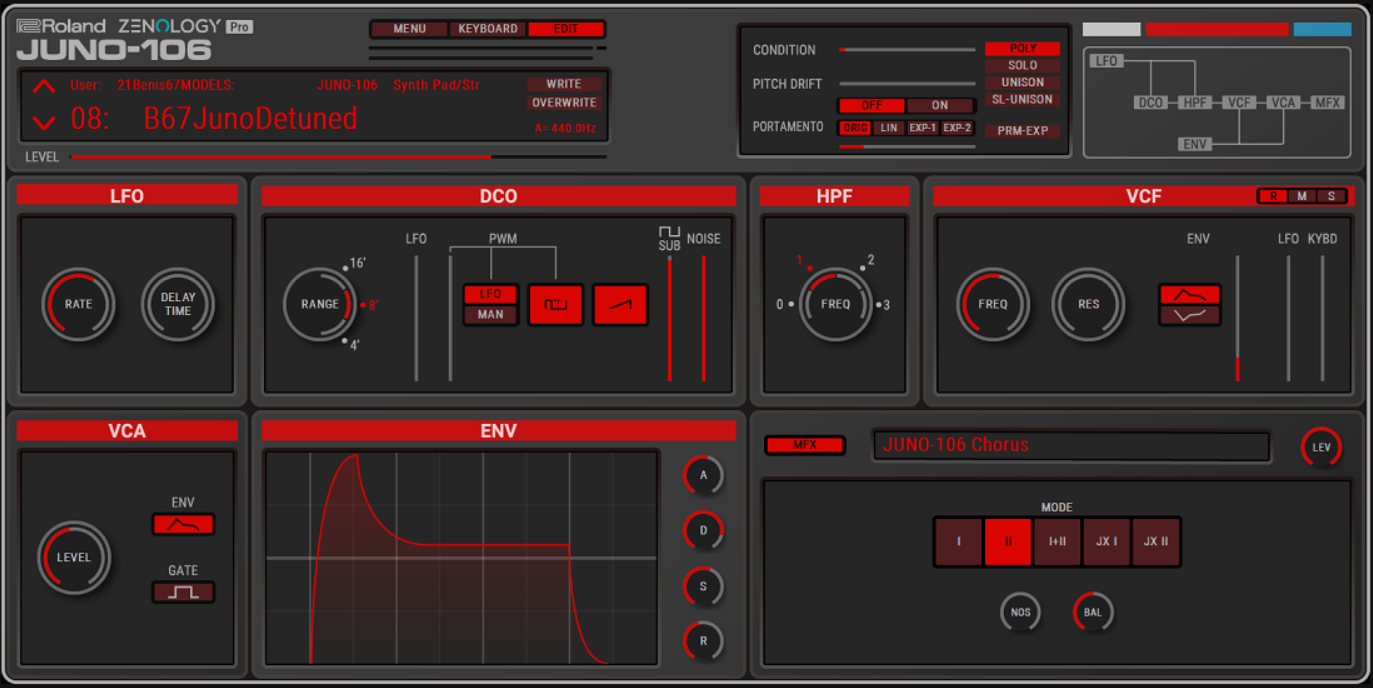Select the VCA ENV shape button
1373x688 pixels.
click(183, 524)
